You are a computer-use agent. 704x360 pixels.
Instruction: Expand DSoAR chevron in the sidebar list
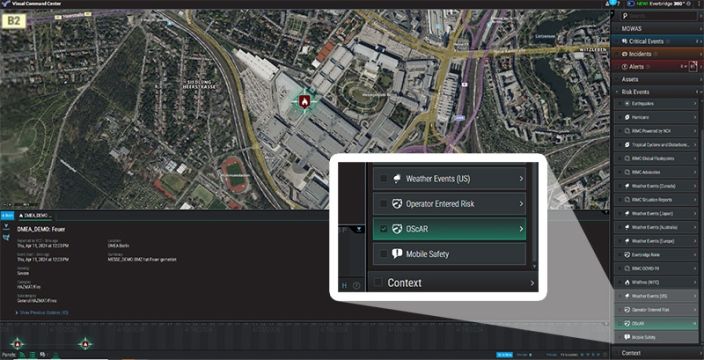pos(695,323)
